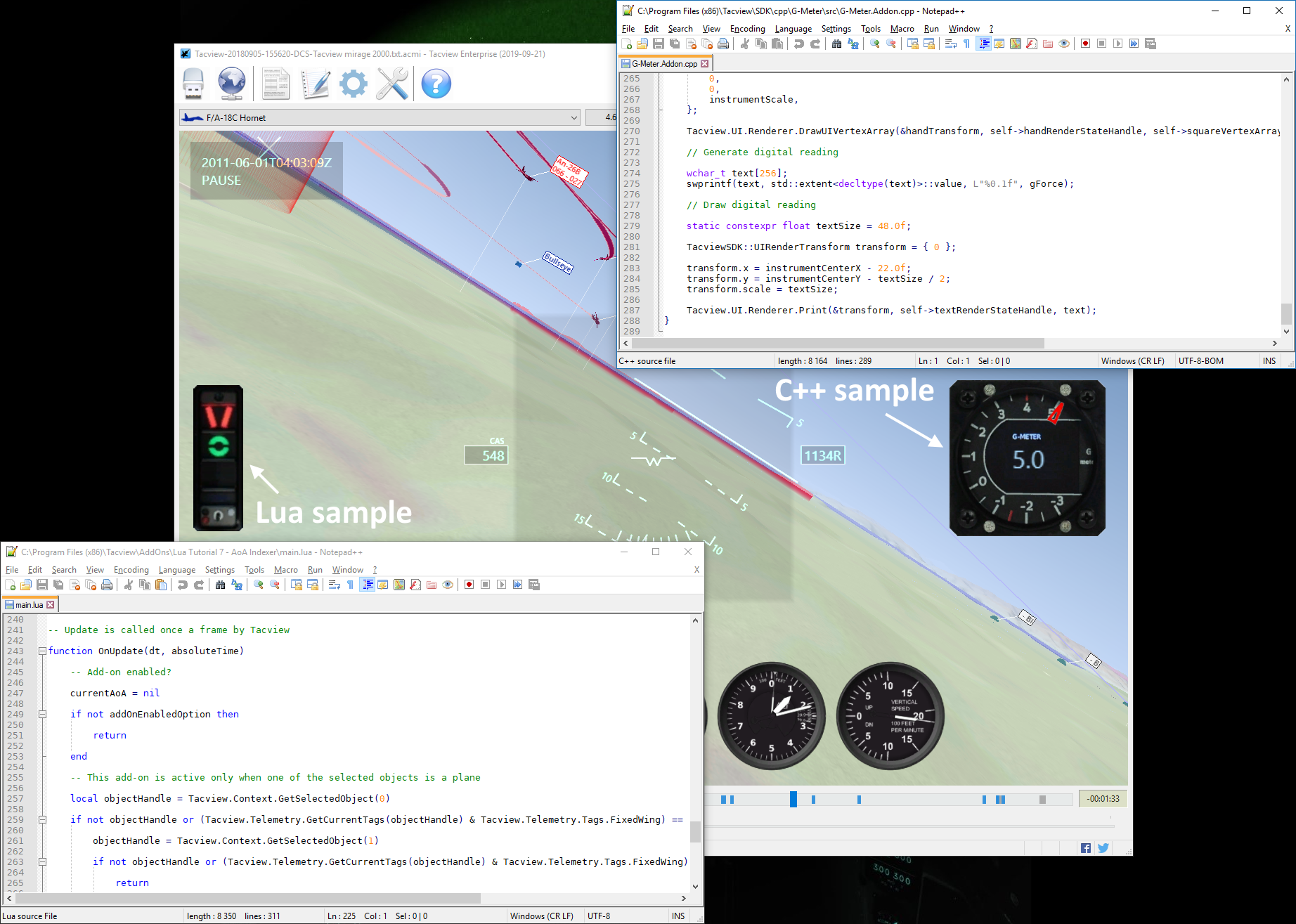Click horizontal scrollbar thumb in G-Meter editor

coord(838,344)
